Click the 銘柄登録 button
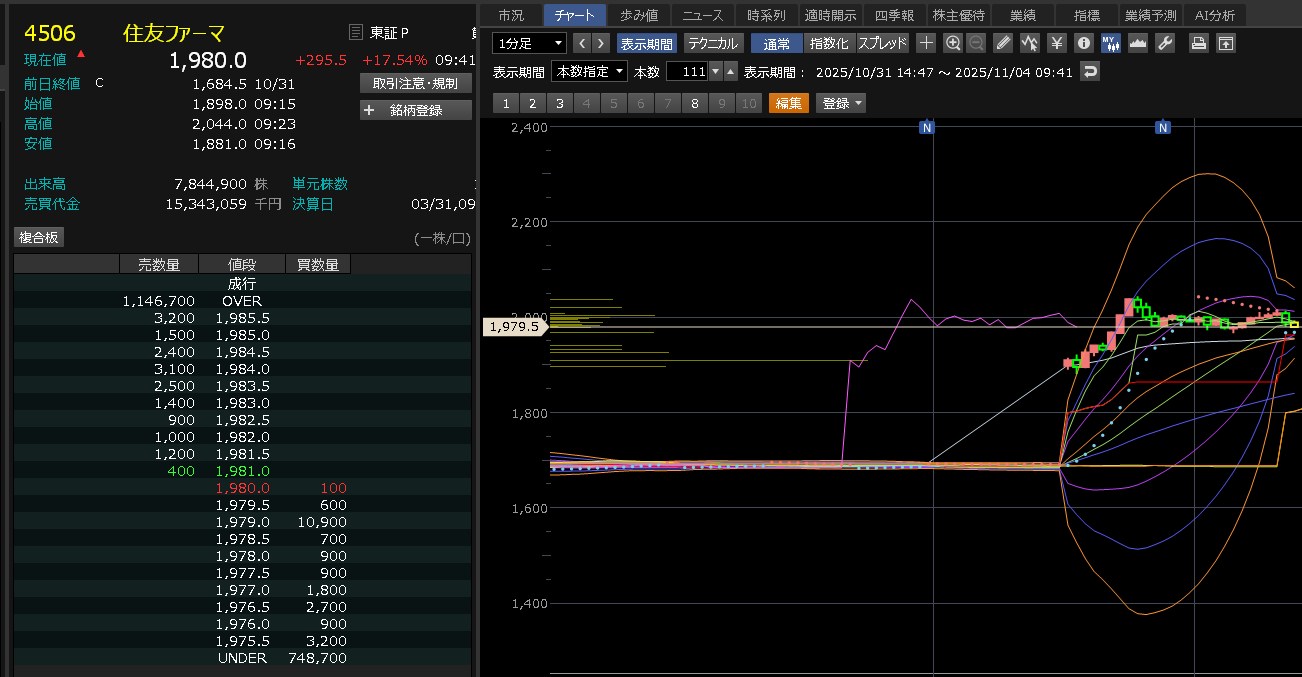This screenshot has height=677, width=1302. pyautogui.click(x=415, y=110)
